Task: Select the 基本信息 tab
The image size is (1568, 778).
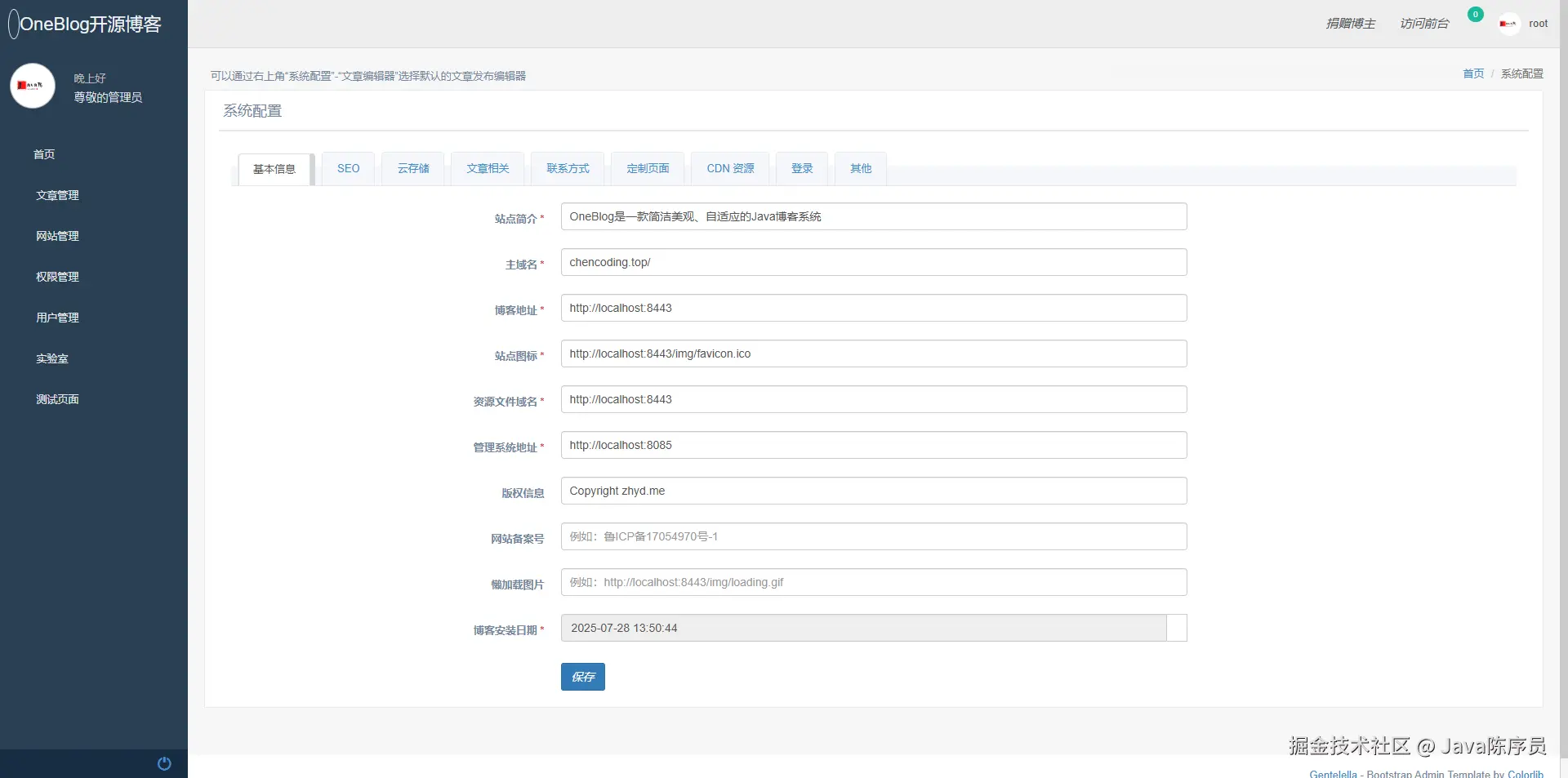Action: pyautogui.click(x=274, y=169)
